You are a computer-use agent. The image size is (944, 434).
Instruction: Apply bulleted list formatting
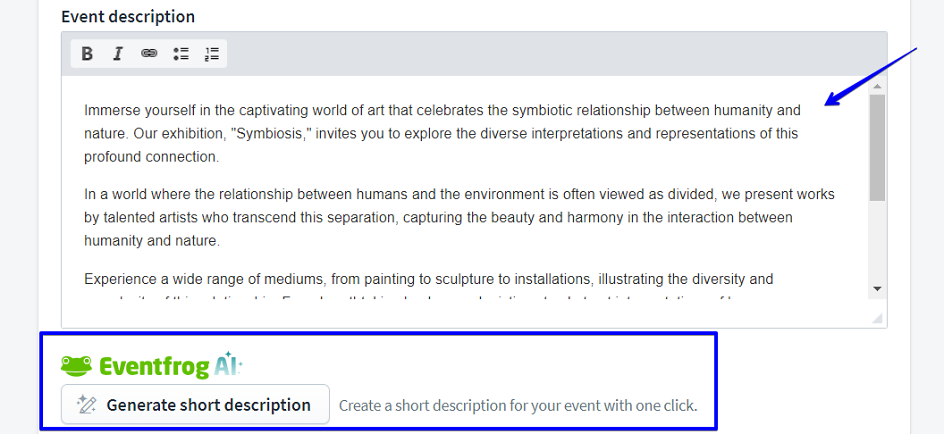click(x=180, y=54)
